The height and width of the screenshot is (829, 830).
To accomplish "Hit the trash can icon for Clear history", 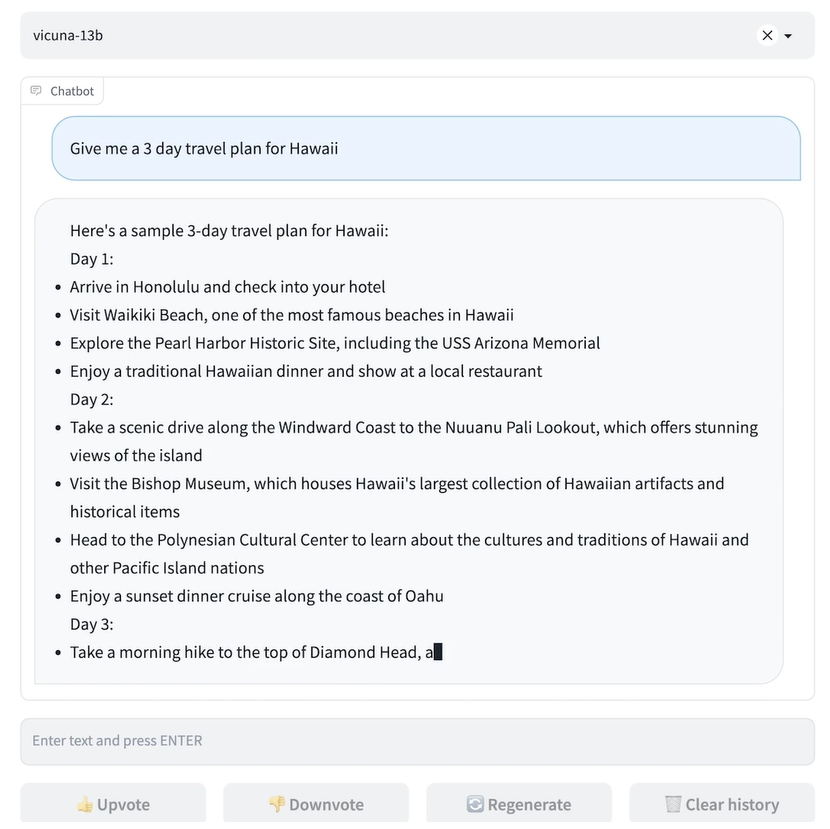I will coord(673,805).
